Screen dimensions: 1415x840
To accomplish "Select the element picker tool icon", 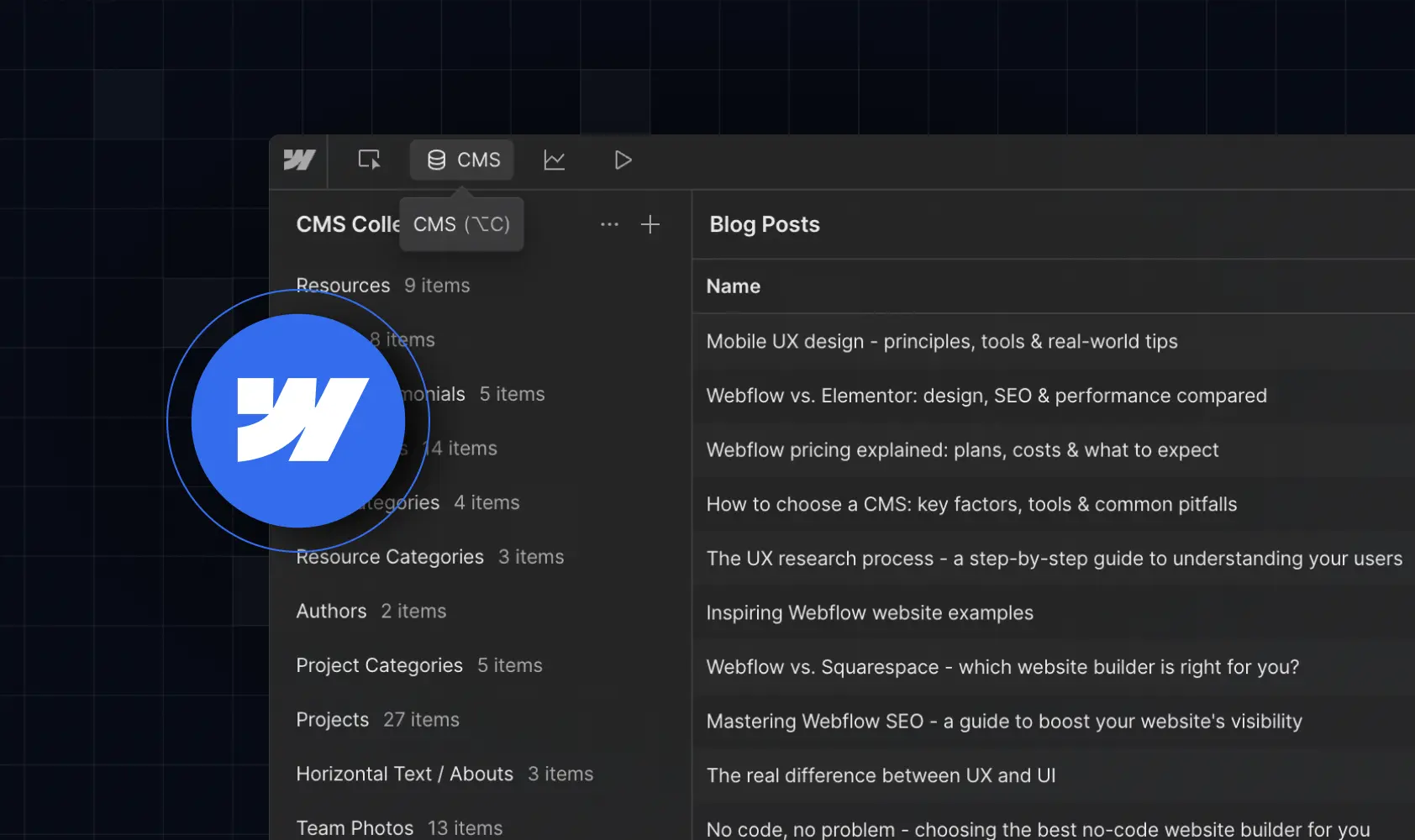I will point(369,160).
